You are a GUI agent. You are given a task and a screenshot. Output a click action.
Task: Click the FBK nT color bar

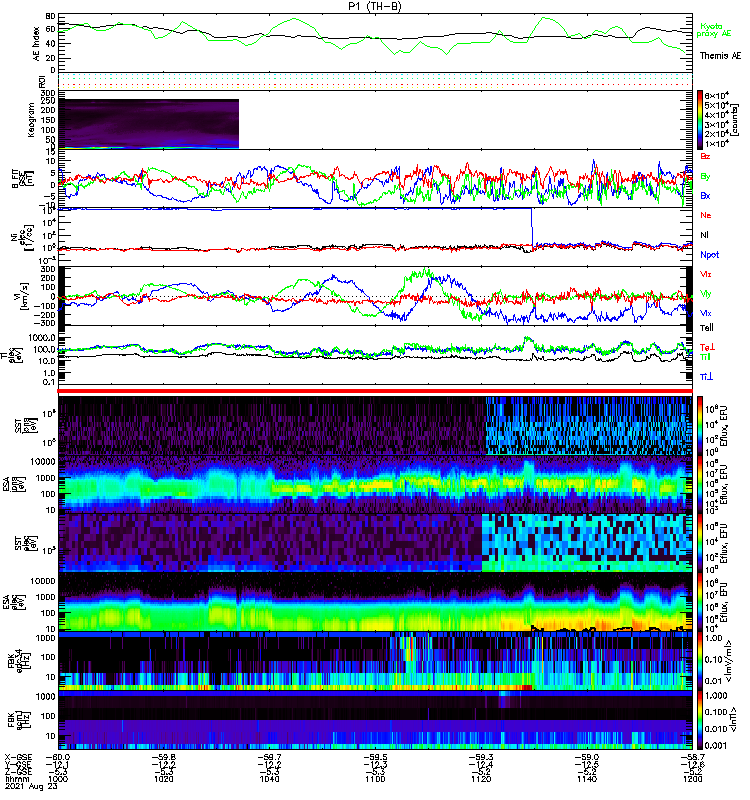(x=700, y=719)
